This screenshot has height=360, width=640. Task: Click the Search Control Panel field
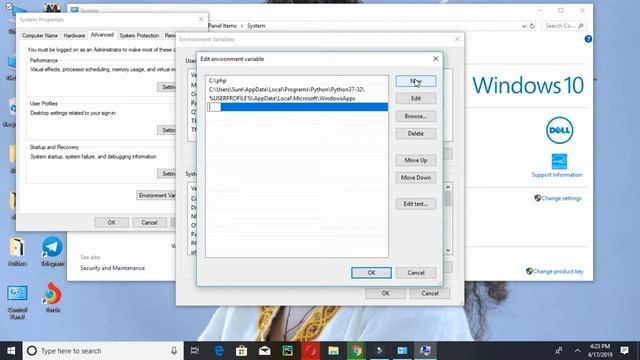tap(564, 26)
